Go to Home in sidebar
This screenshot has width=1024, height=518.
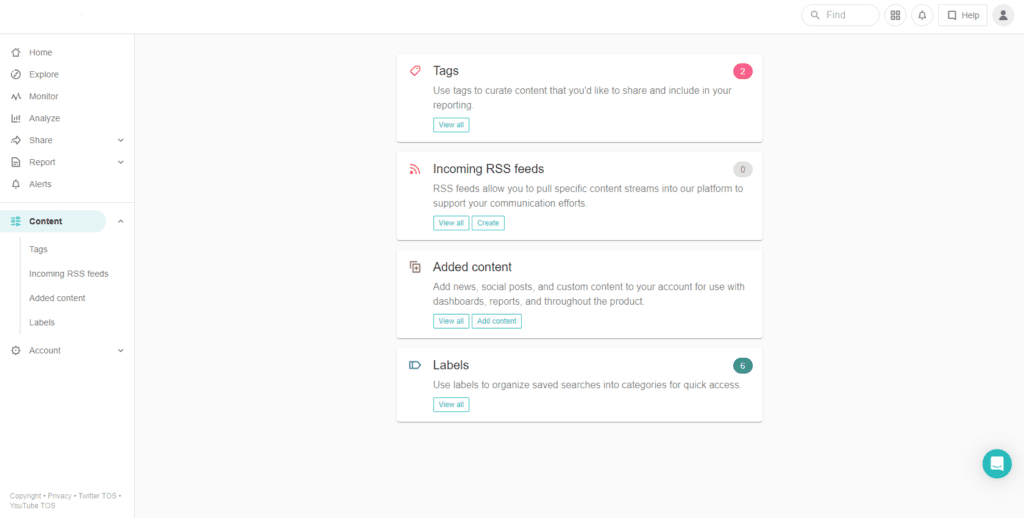click(x=40, y=52)
